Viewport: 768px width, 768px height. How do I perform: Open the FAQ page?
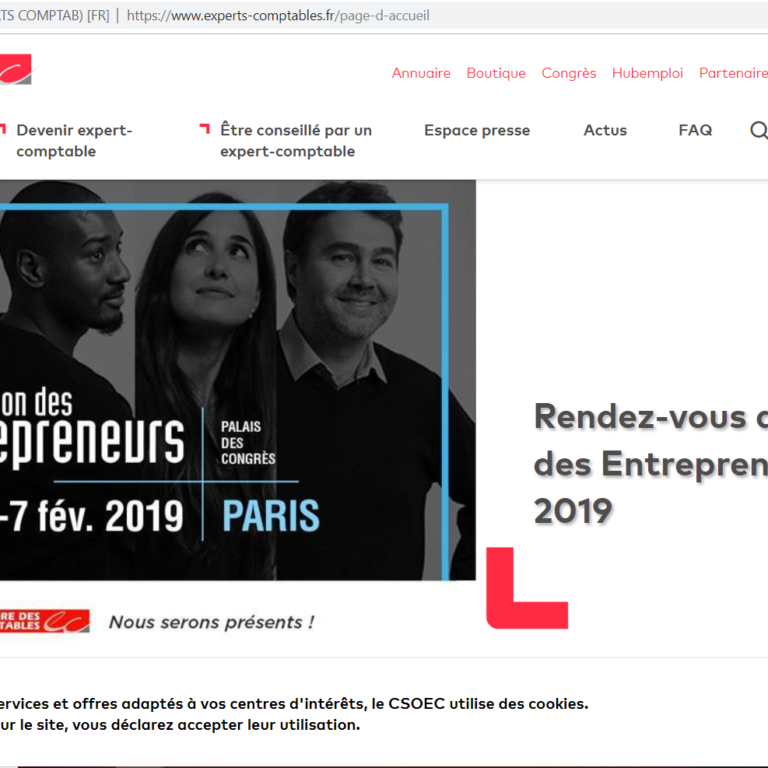[x=695, y=130]
